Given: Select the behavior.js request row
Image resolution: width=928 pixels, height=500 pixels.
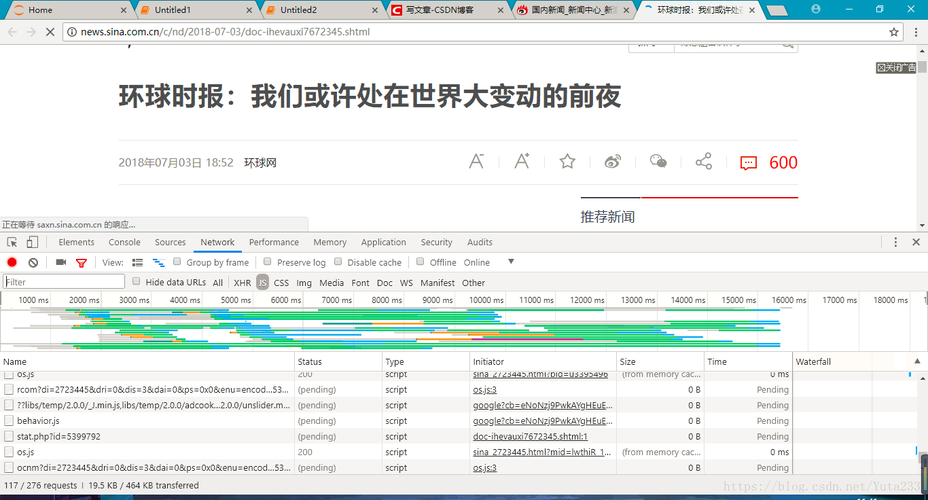Looking at the screenshot, I should click(396, 421).
